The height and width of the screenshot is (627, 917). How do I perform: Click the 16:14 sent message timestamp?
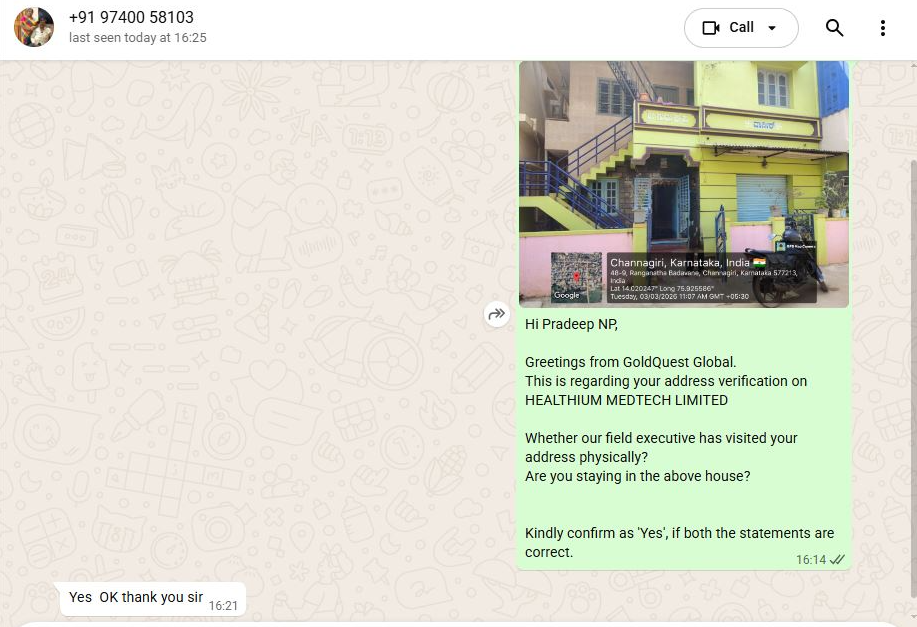pyautogui.click(x=811, y=560)
